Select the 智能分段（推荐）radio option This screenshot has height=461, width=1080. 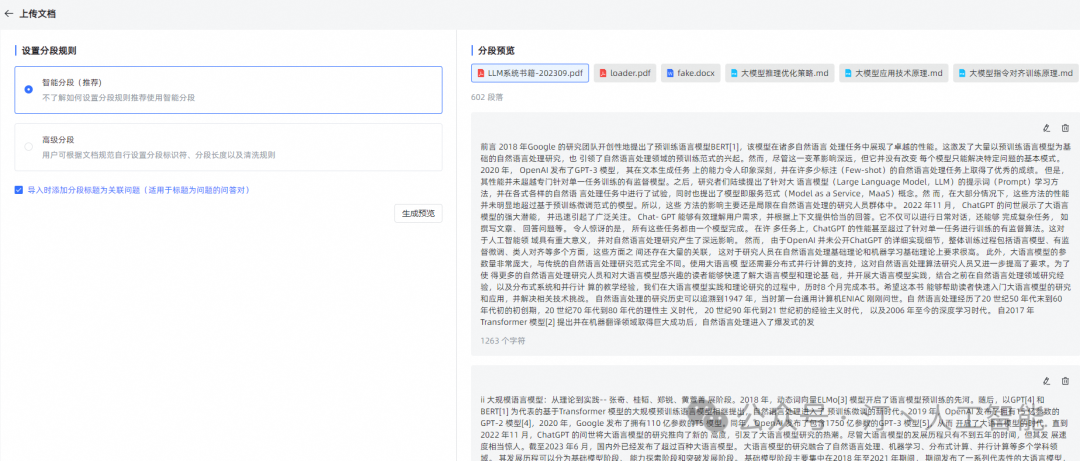(28, 89)
